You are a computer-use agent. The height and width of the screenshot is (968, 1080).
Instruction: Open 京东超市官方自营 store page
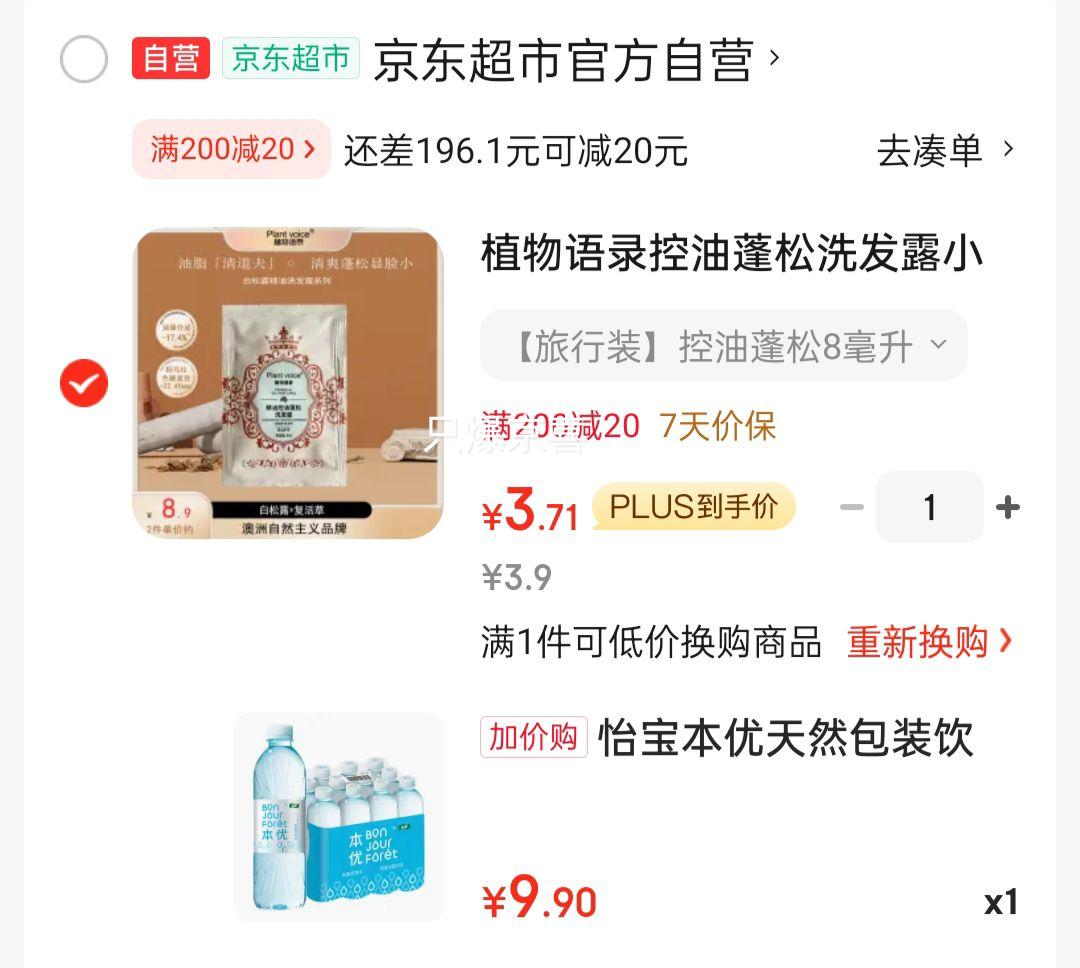(563, 61)
